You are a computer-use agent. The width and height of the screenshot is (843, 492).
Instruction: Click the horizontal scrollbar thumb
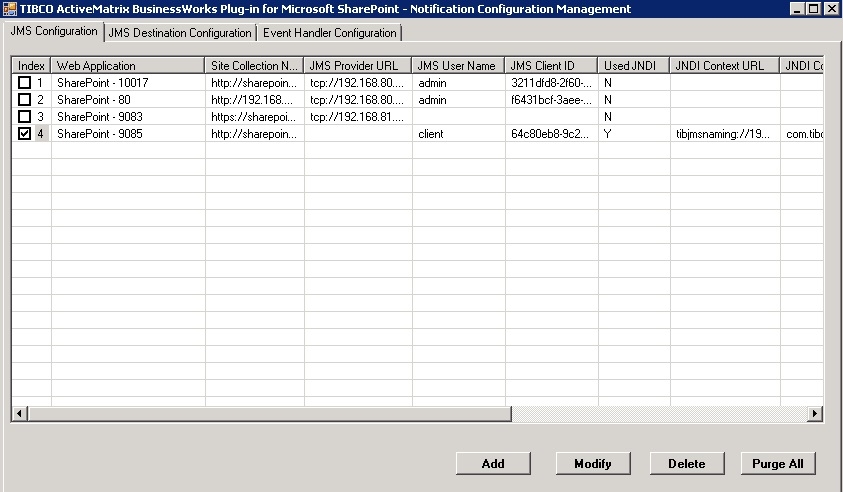coord(269,413)
